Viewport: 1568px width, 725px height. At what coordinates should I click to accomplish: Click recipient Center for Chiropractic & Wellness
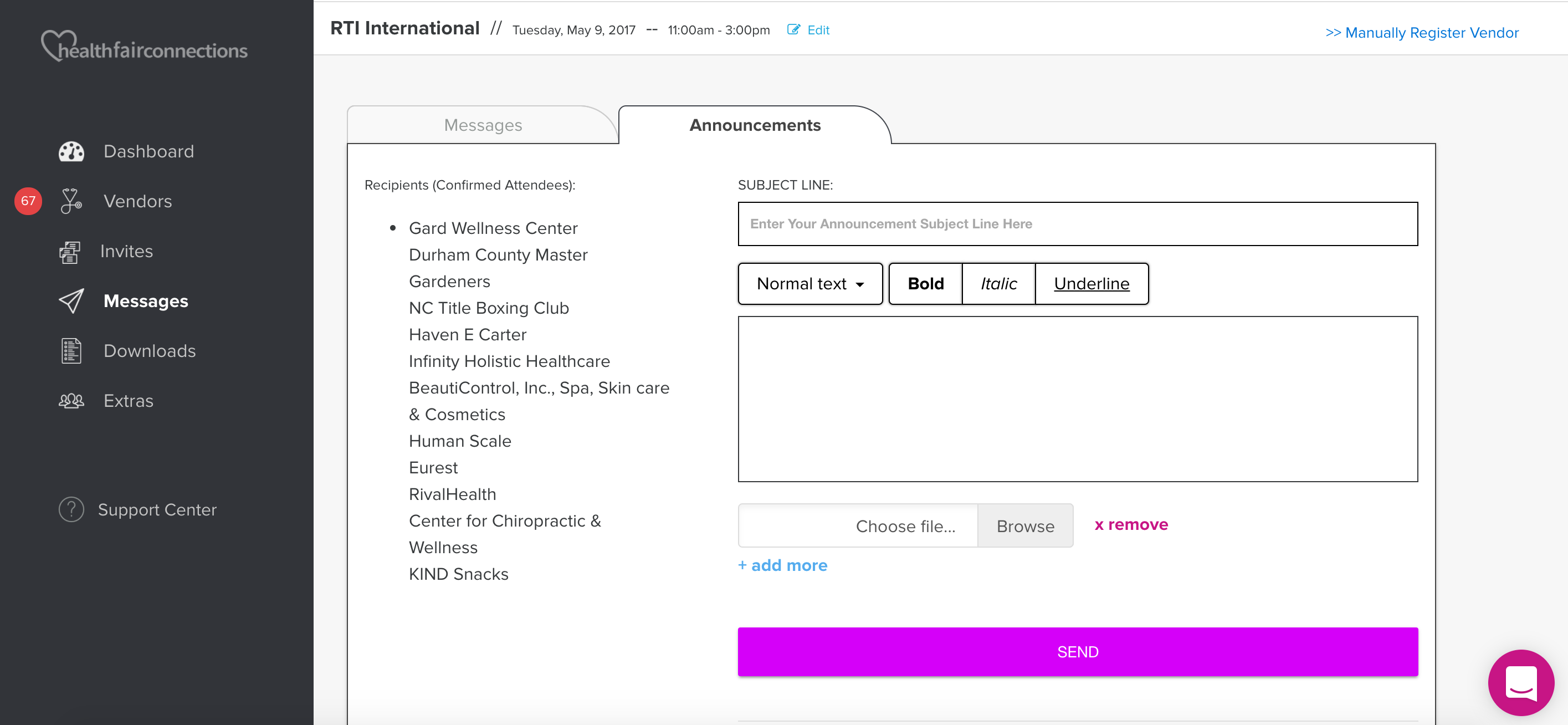505,534
